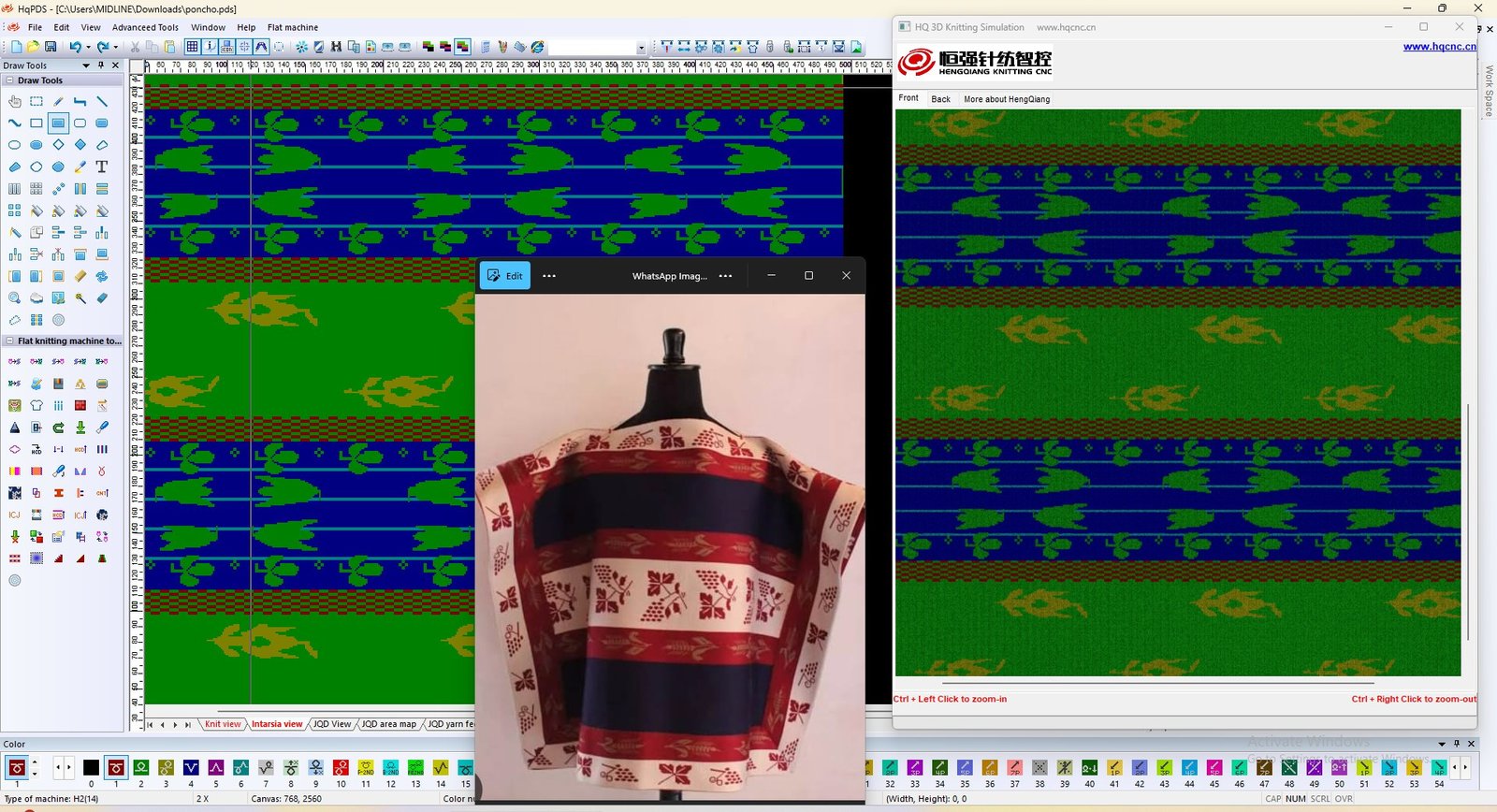1497x812 pixels.
Task: Select the pencil draw tool
Action: (58, 101)
